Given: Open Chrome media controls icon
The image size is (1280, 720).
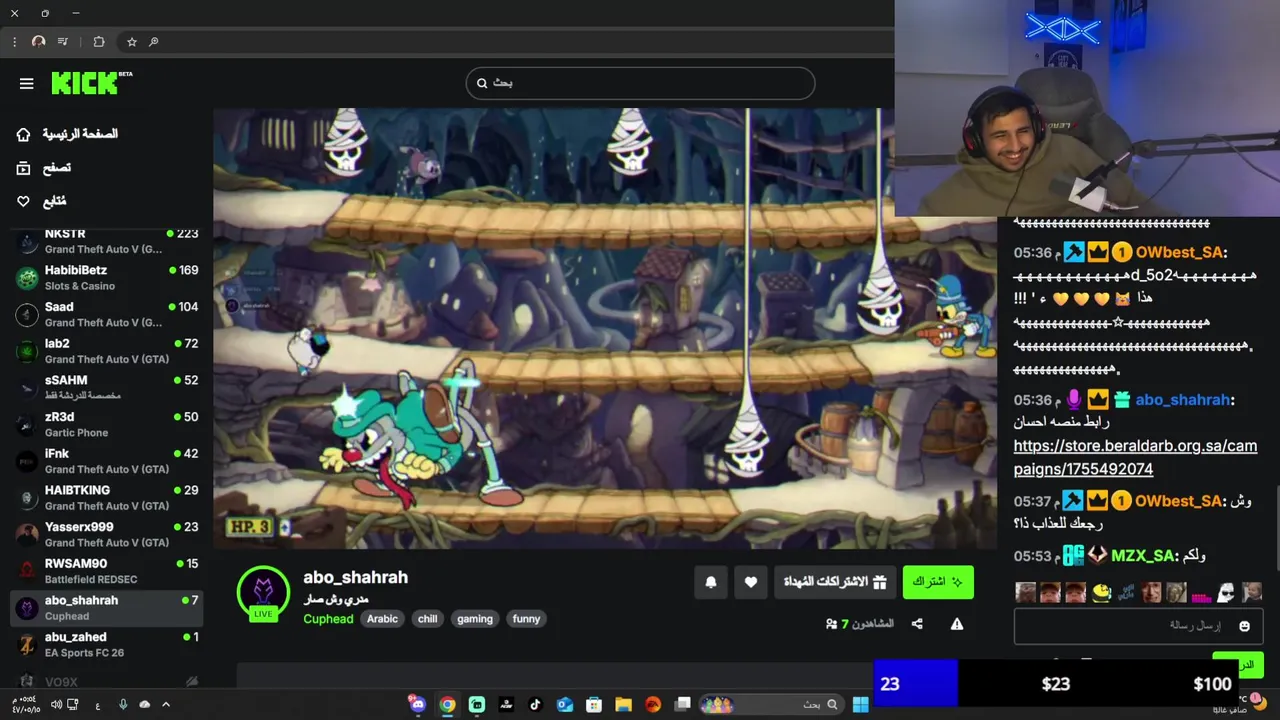Looking at the screenshot, I should (x=63, y=42).
